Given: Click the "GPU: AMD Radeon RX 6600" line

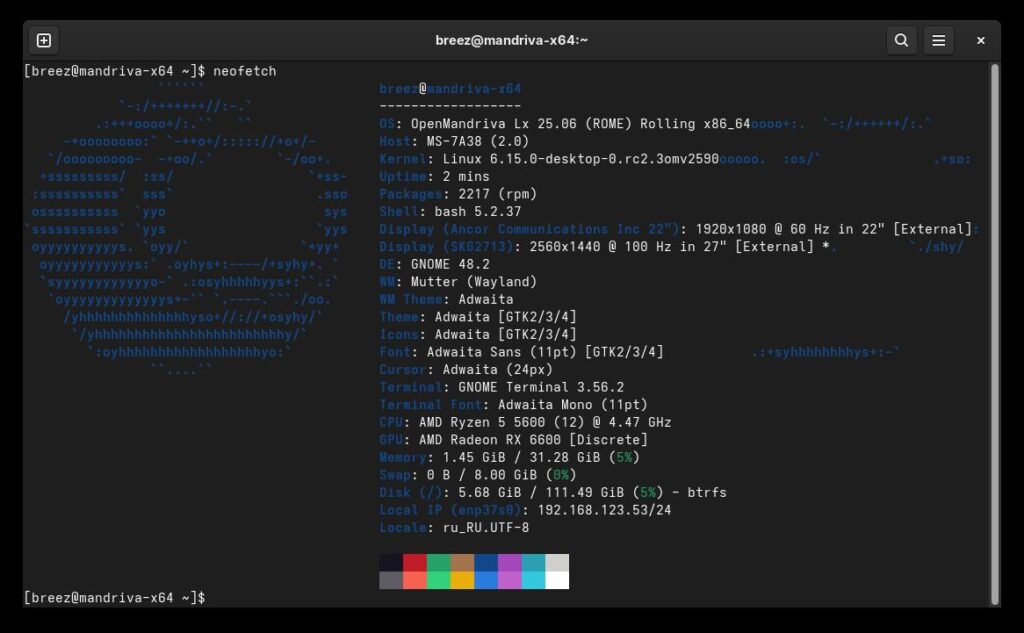Looking at the screenshot, I should point(513,440).
